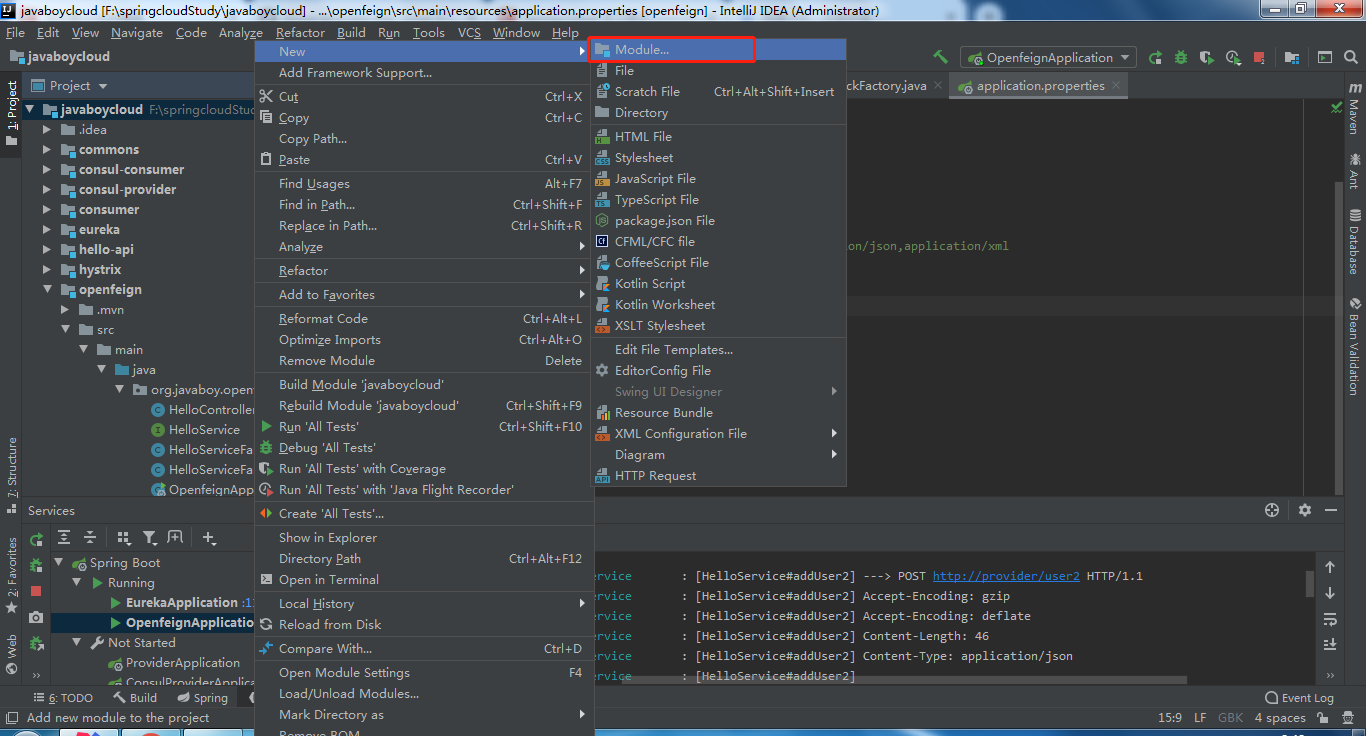The height and width of the screenshot is (736, 1366).
Task: Toggle the tool window quick access button
Action: click(x=12, y=717)
